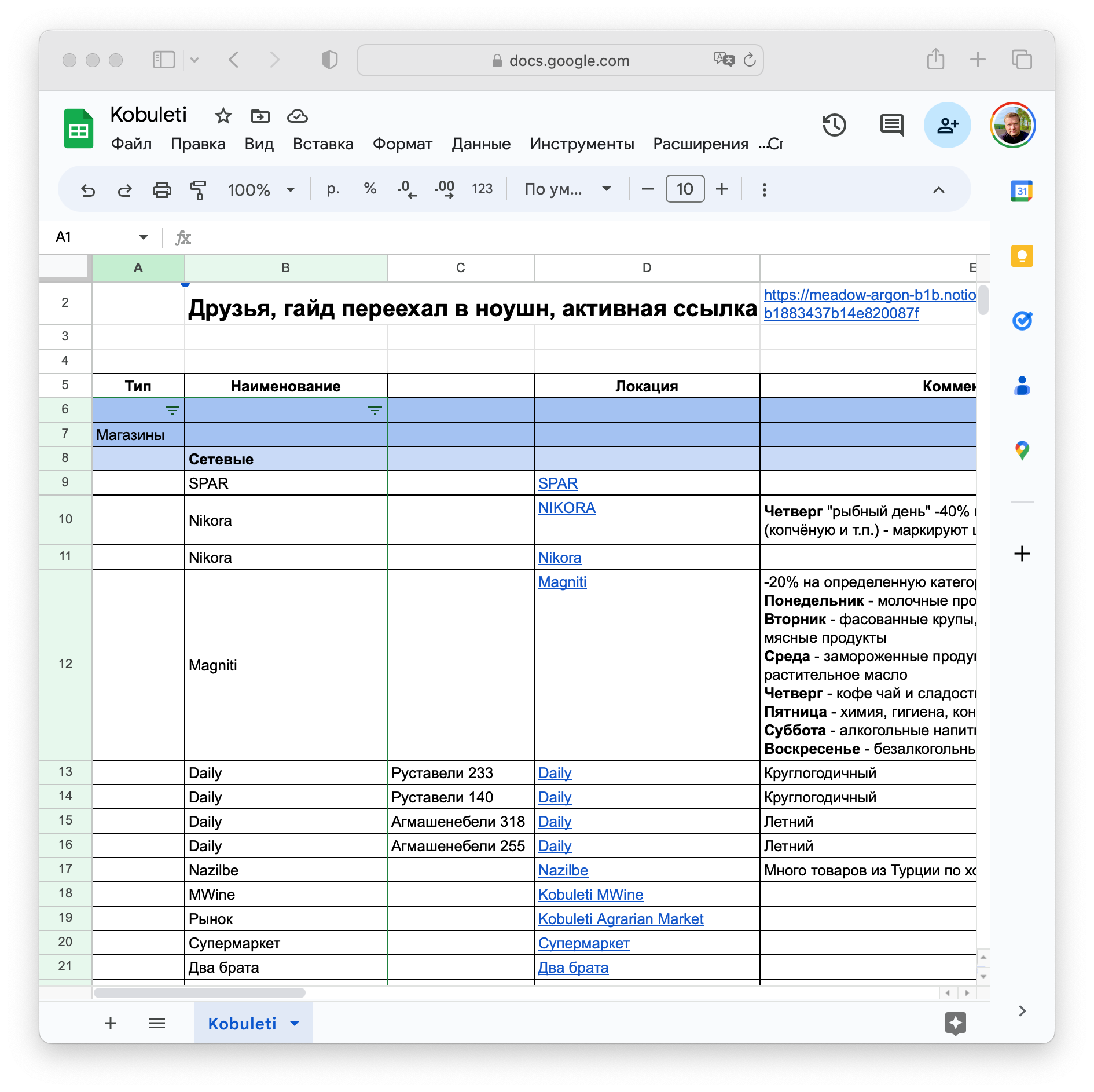1094x1092 pixels.
Task: Open the Вставка menu
Action: tap(323, 144)
